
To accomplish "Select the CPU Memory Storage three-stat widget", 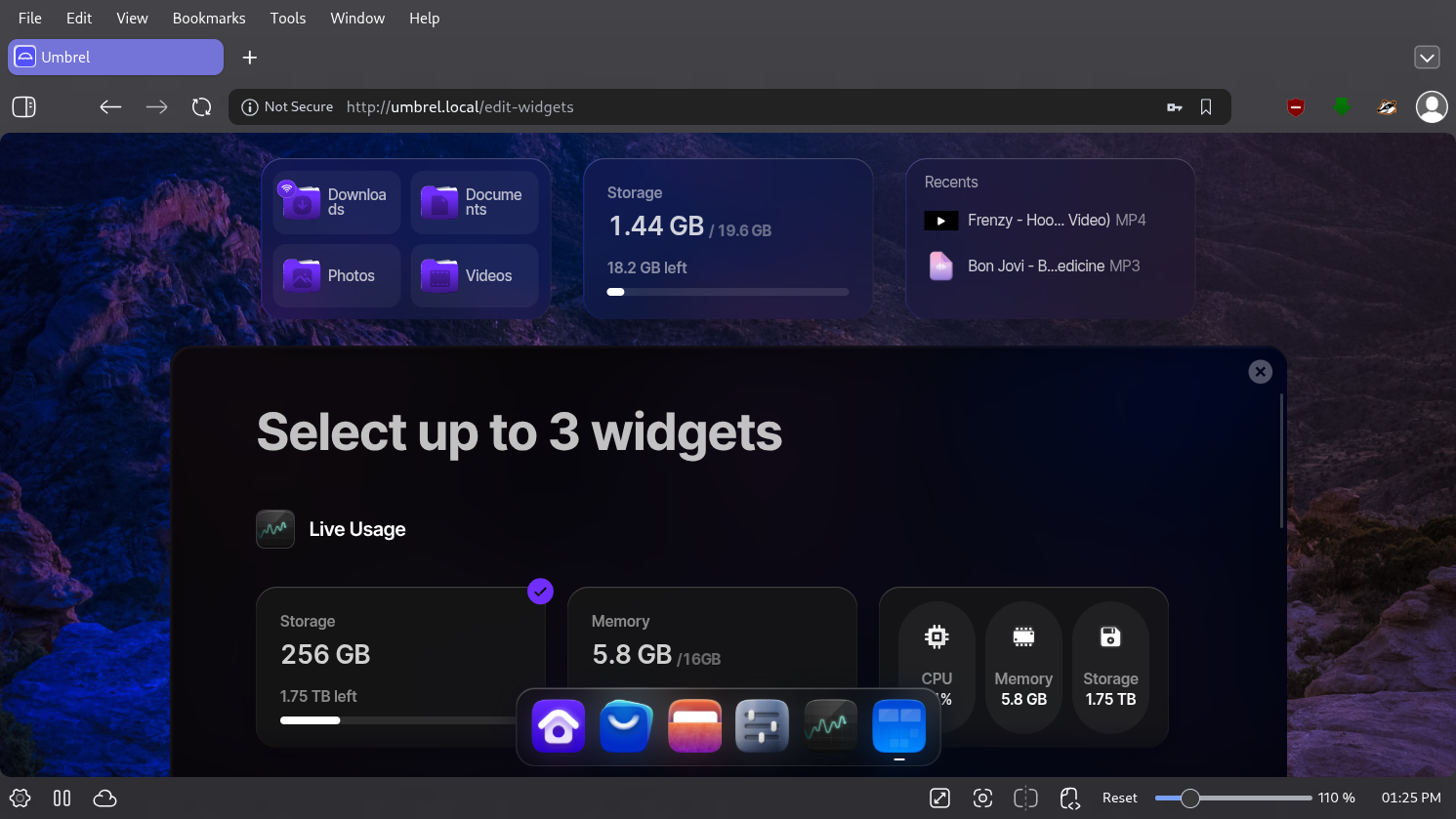I will coord(1023,667).
